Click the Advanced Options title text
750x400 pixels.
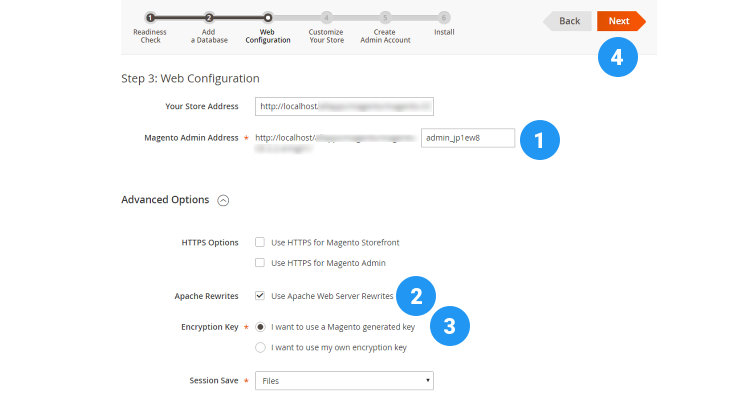click(x=165, y=200)
